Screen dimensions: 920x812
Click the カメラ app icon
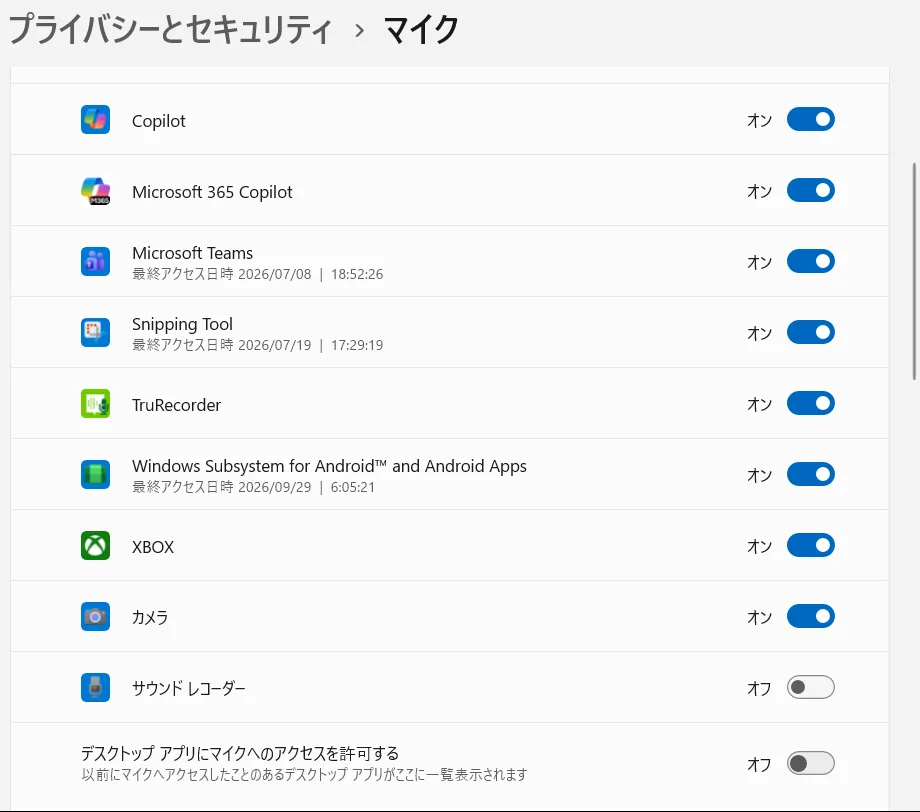coord(95,617)
